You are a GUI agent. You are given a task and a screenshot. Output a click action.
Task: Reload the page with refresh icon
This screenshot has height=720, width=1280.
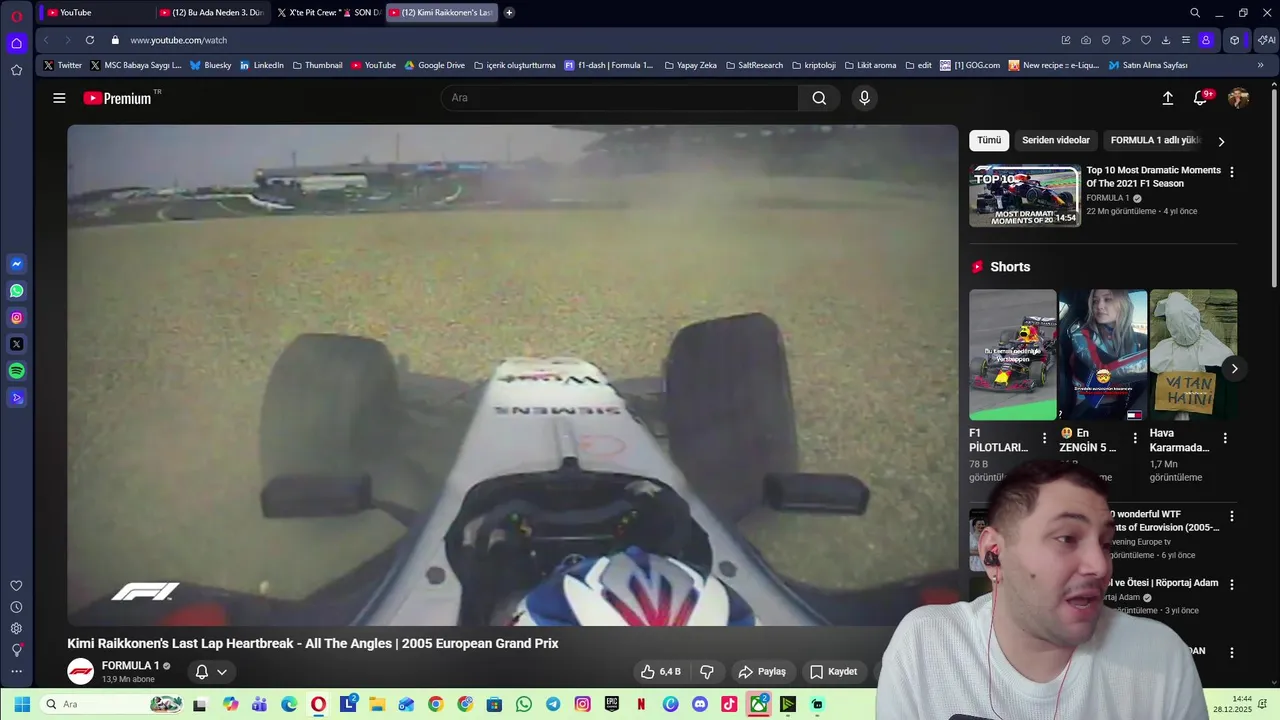click(90, 40)
